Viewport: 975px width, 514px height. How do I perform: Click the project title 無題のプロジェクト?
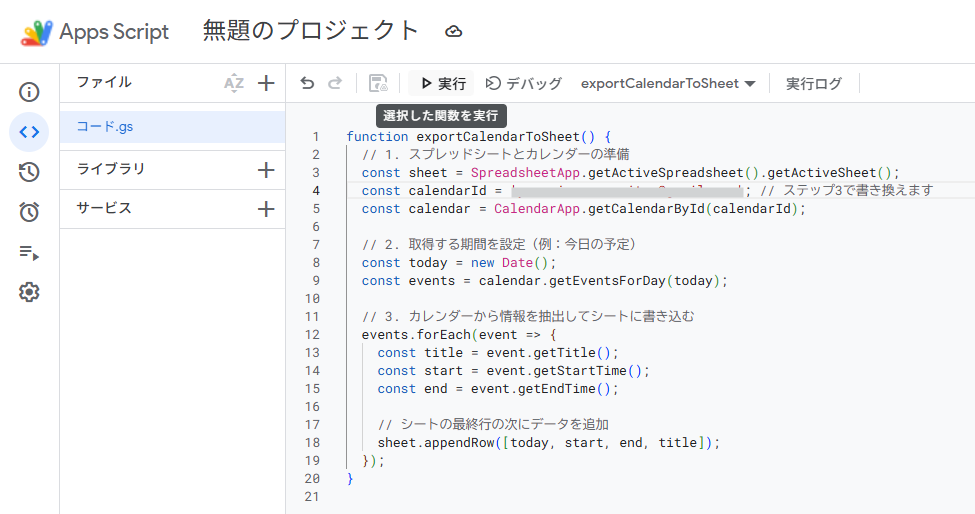coord(311,32)
